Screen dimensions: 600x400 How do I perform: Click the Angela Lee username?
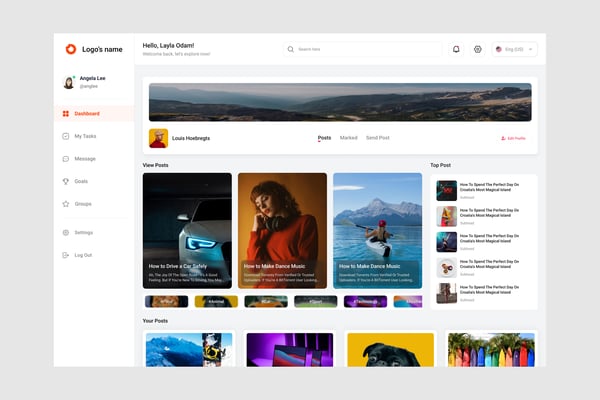coord(92,78)
